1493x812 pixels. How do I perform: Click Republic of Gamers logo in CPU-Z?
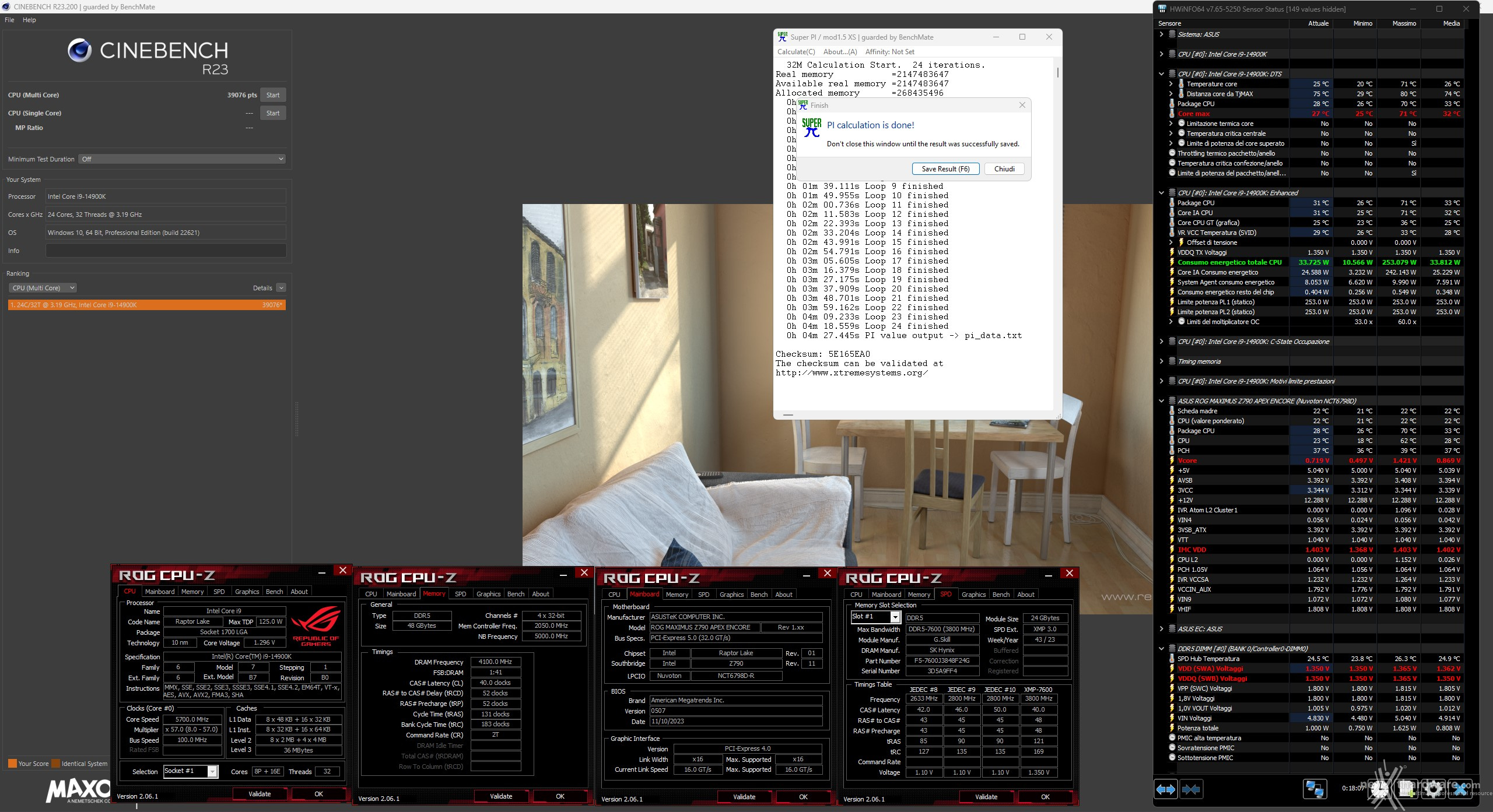pyautogui.click(x=316, y=626)
